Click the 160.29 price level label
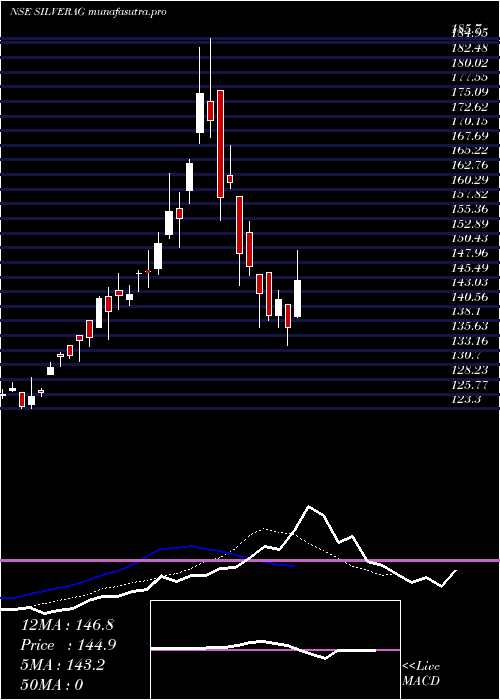 click(x=469, y=180)
